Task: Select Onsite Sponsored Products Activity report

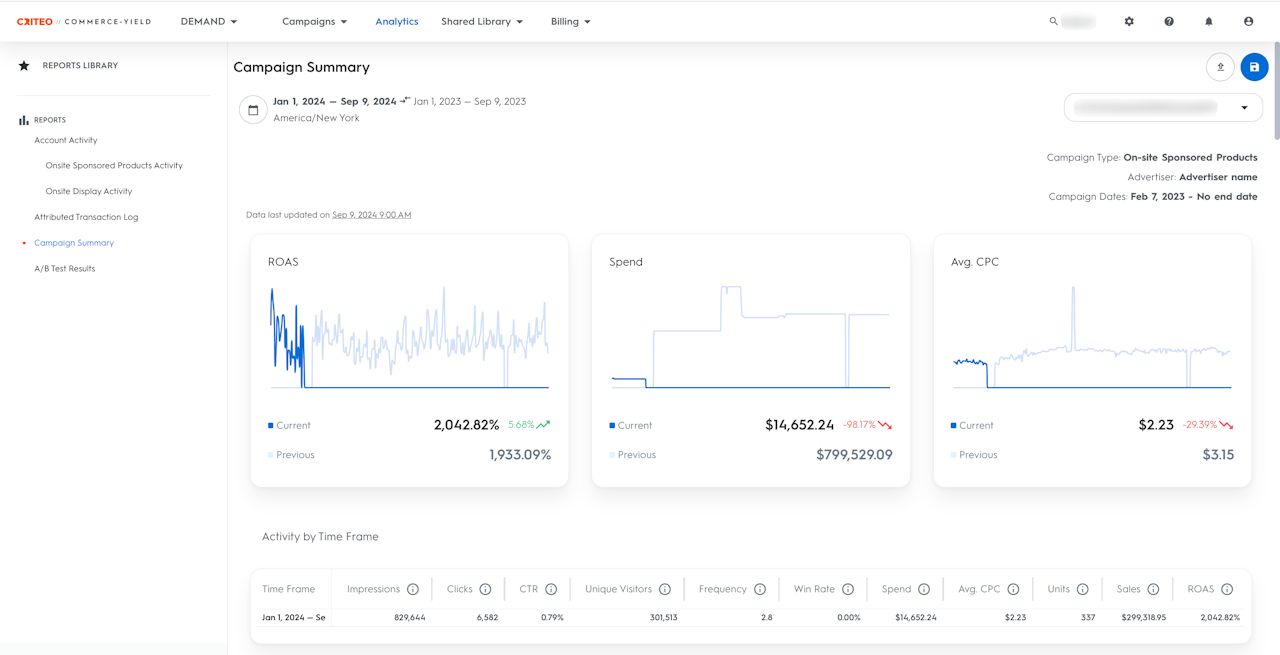Action: [x=114, y=166]
